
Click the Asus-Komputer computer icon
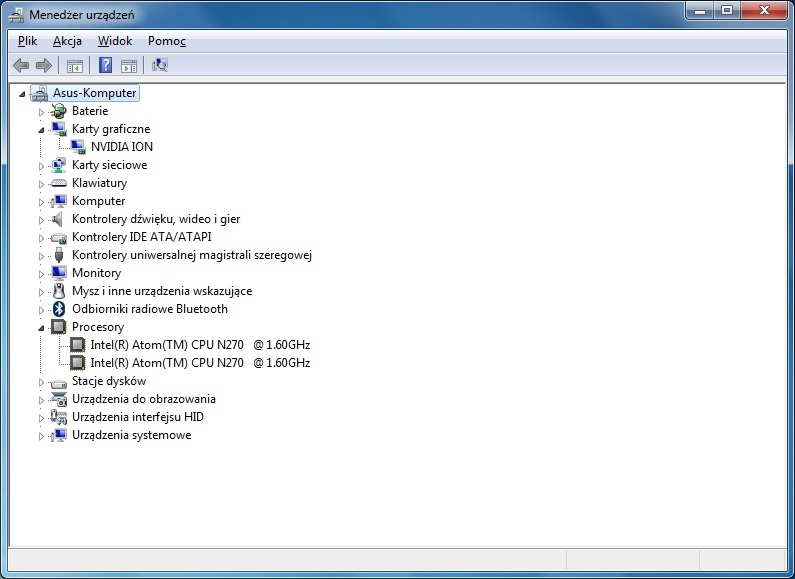[x=40, y=93]
